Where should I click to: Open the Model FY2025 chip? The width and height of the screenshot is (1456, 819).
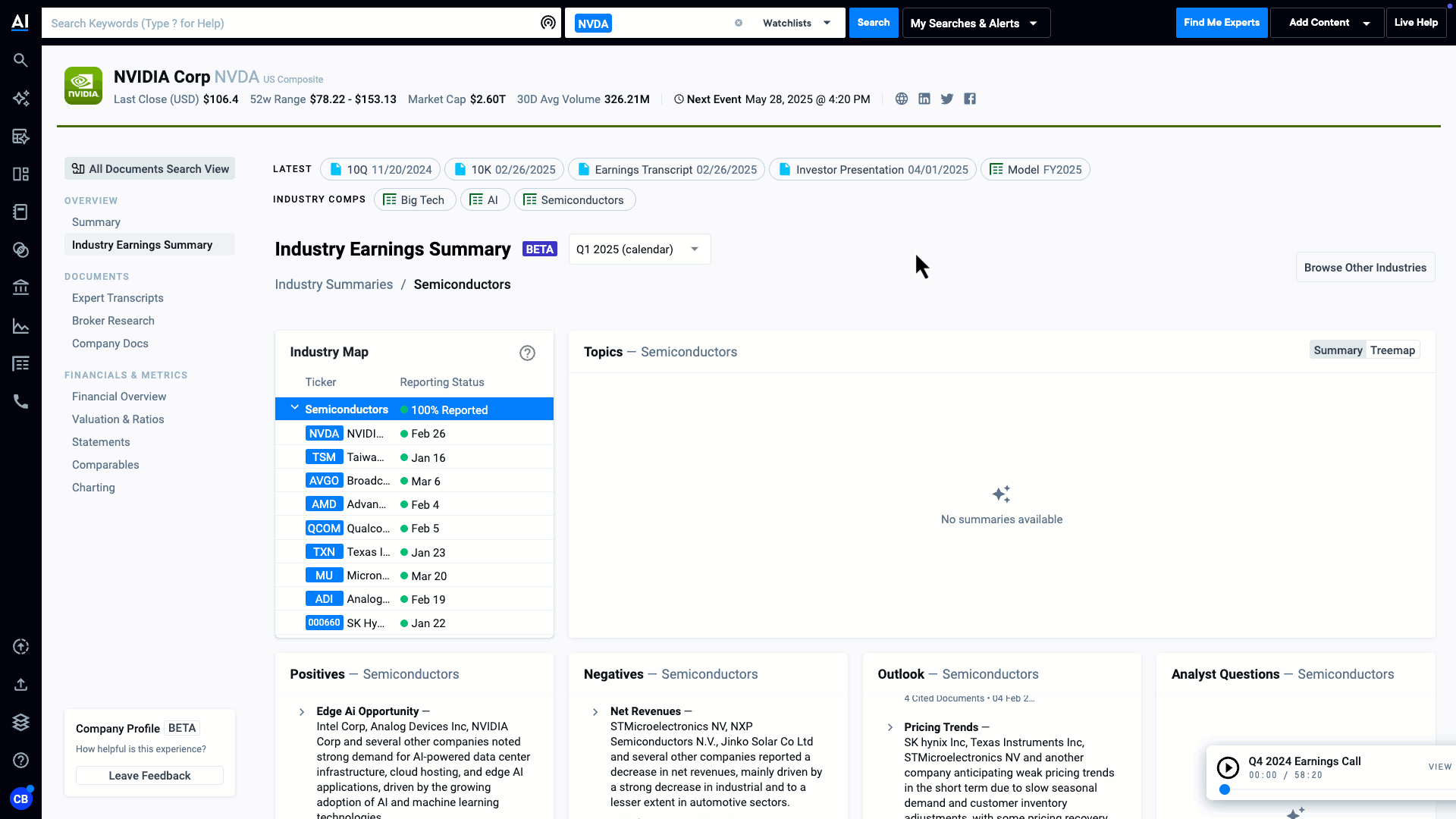coord(1035,169)
